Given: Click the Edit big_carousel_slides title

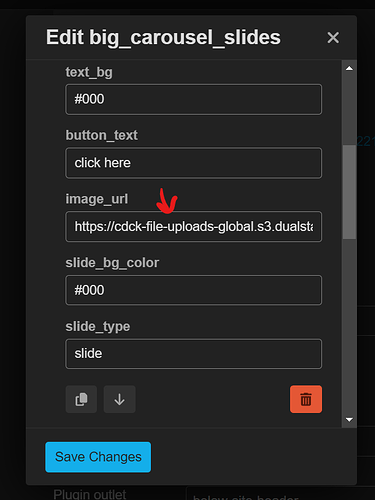Looking at the screenshot, I should pyautogui.click(x=163, y=37).
